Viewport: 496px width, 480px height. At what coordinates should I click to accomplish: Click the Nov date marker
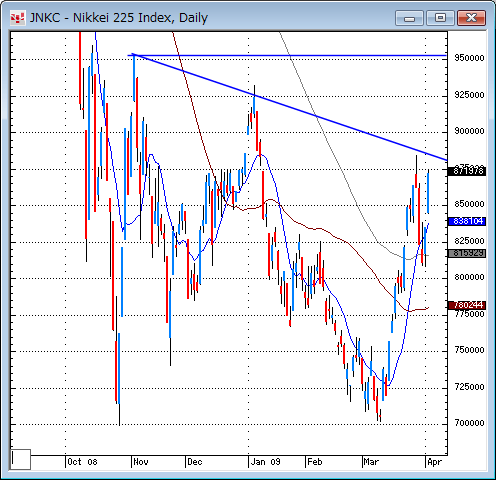pos(141,462)
